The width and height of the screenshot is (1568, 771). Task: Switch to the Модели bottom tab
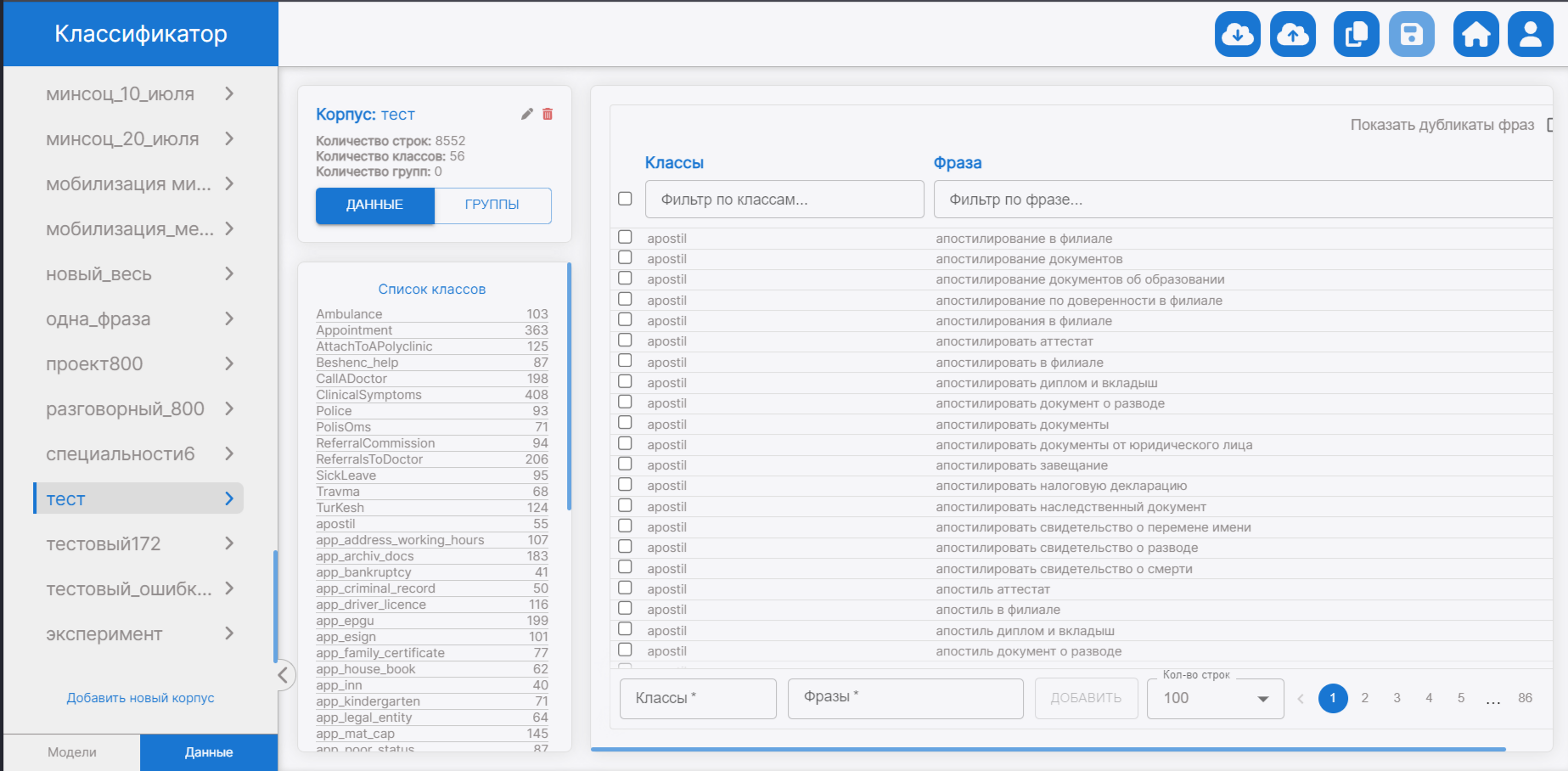pos(72,752)
